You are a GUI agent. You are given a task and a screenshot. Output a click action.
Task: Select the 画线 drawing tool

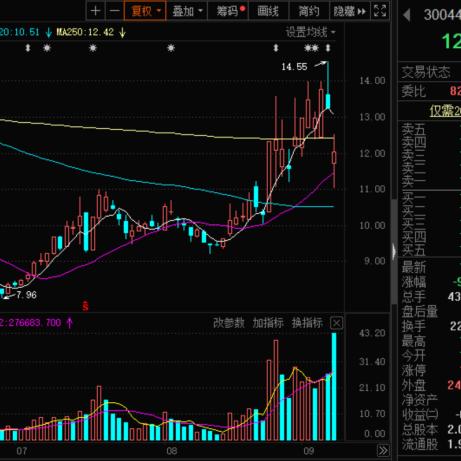pyautogui.click(x=268, y=11)
